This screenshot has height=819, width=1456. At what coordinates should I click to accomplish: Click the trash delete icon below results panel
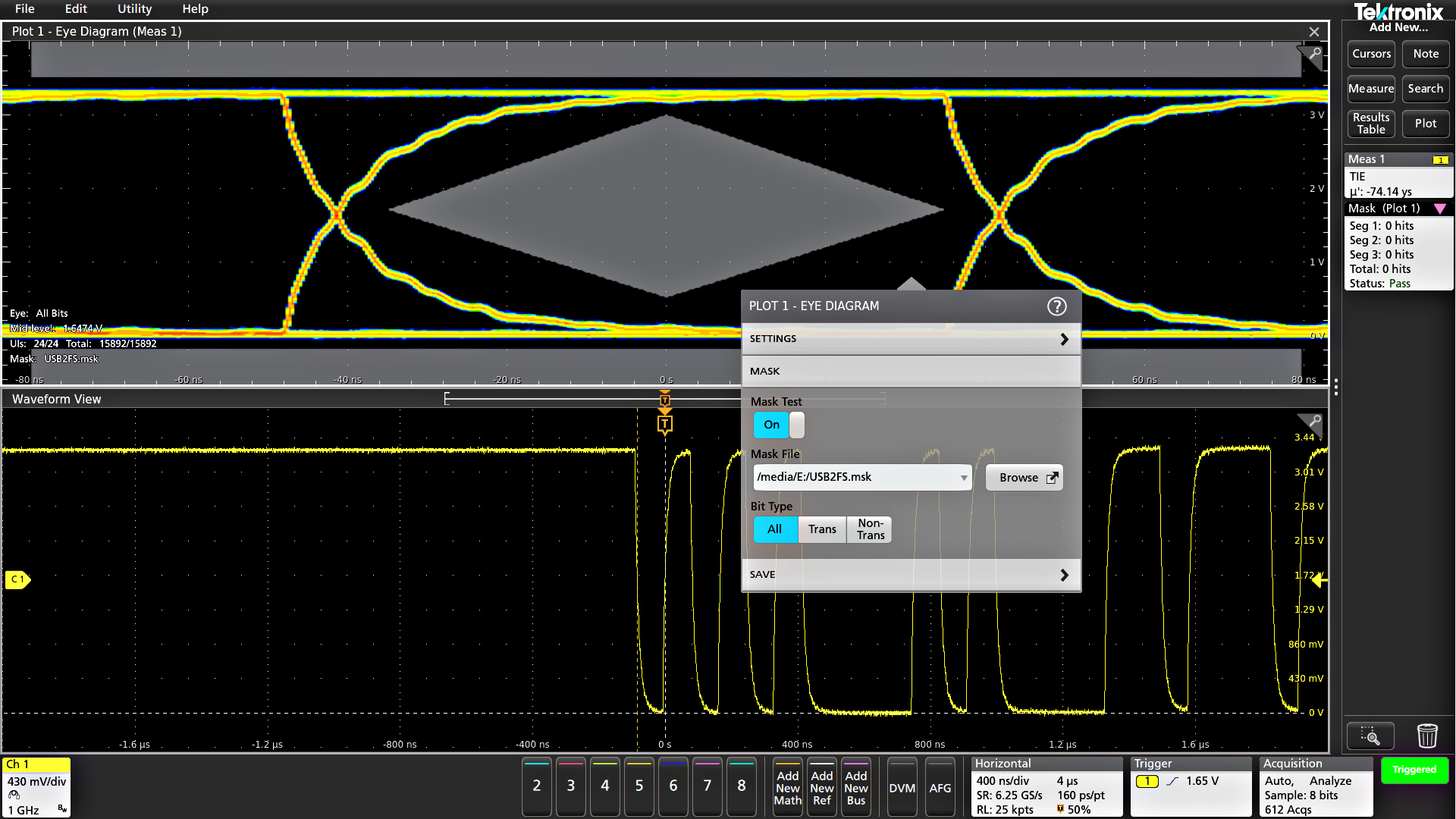tap(1427, 735)
